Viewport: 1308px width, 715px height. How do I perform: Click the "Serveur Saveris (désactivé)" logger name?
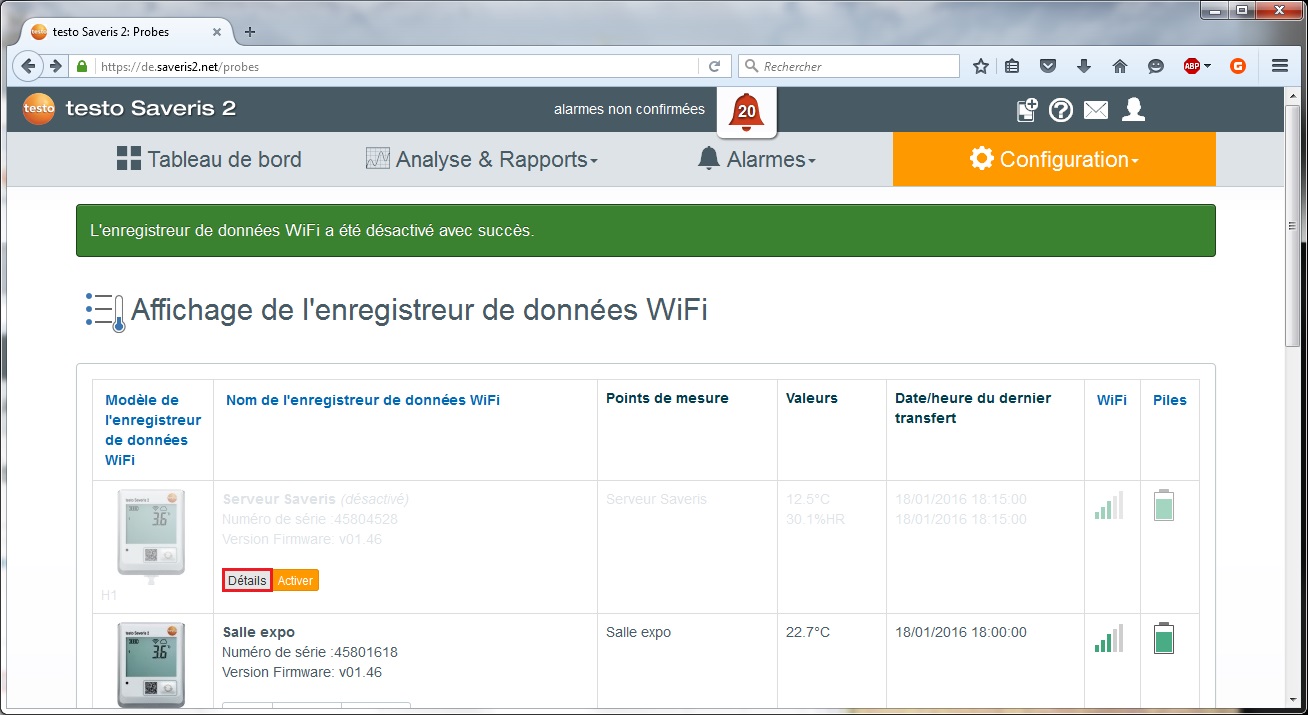(316, 499)
